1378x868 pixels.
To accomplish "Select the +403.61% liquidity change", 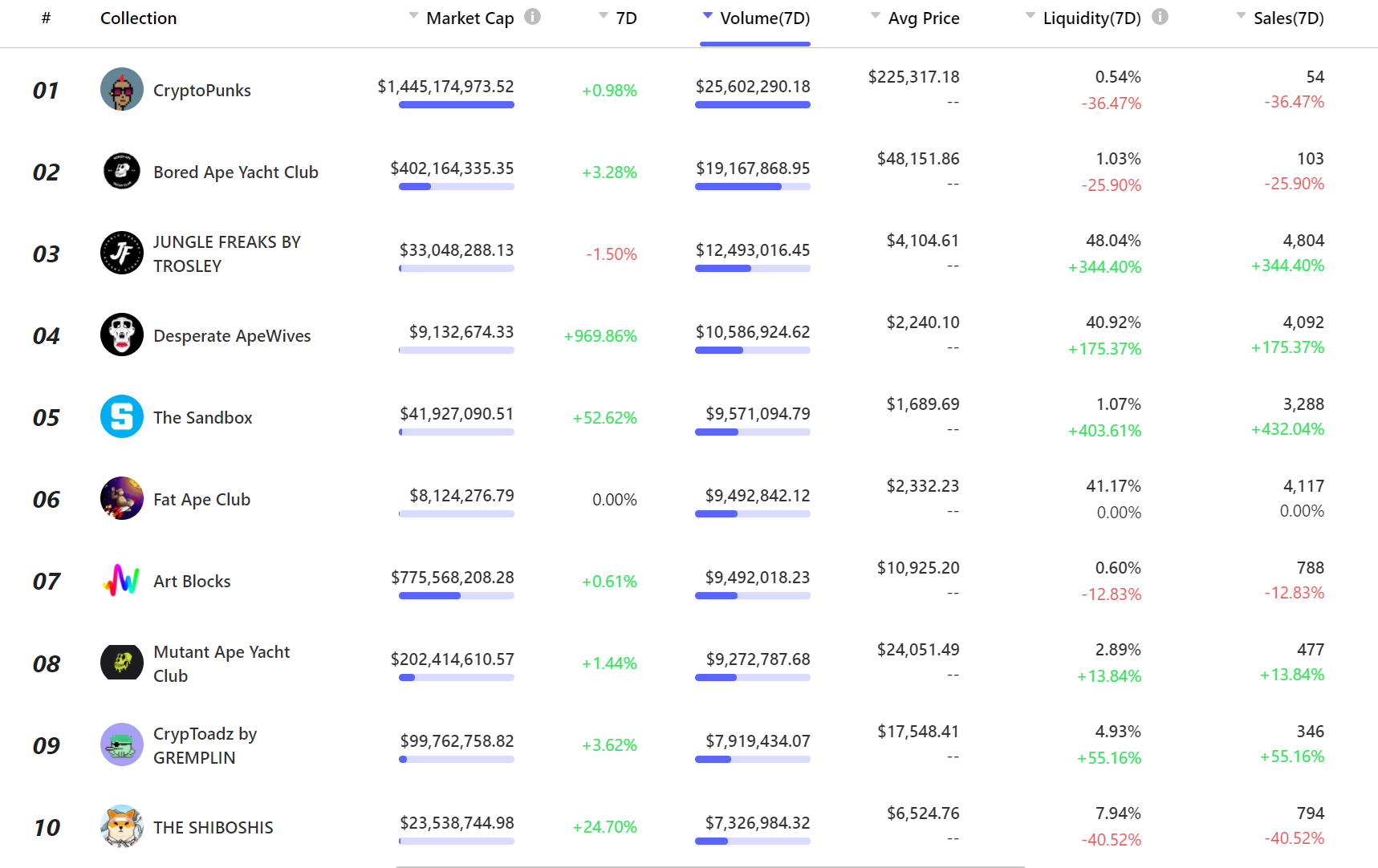I will click(x=1104, y=430).
